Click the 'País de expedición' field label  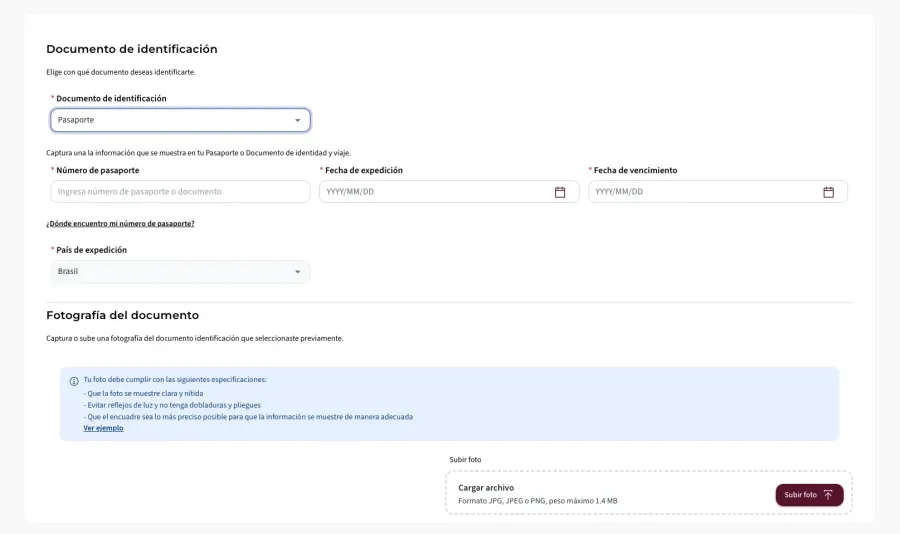(x=91, y=250)
